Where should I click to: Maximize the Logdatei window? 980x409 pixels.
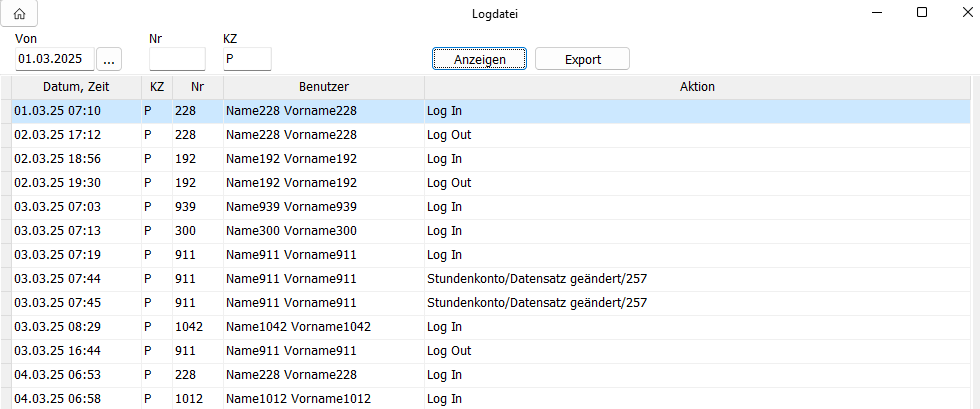921,13
